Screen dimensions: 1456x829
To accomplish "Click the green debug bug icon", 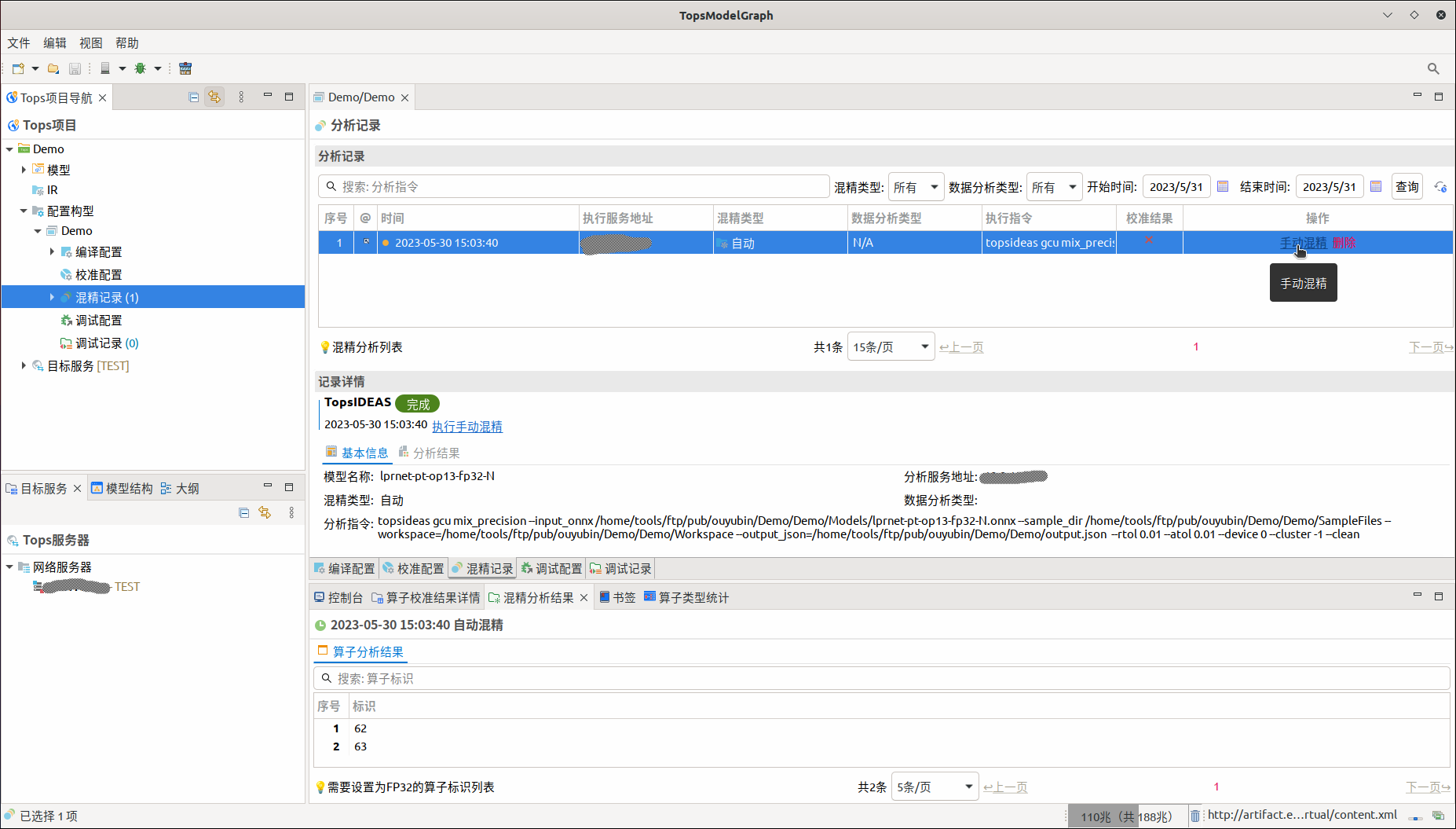I will [141, 68].
